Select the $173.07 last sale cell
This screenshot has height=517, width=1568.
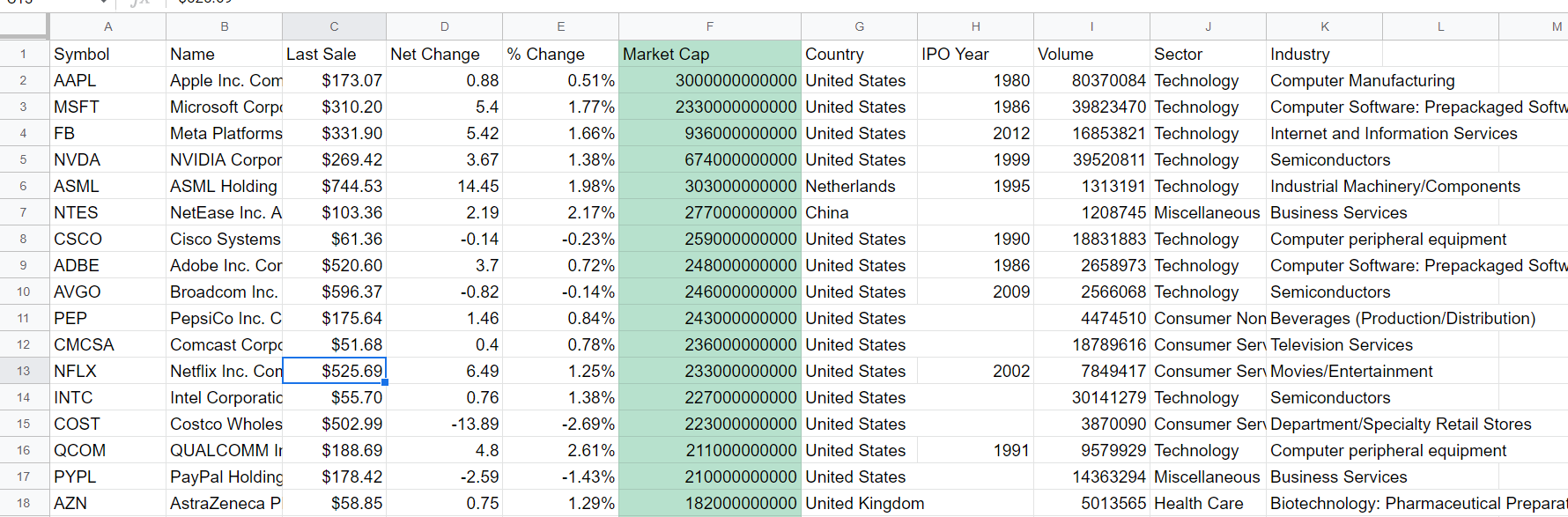pyautogui.click(x=335, y=80)
